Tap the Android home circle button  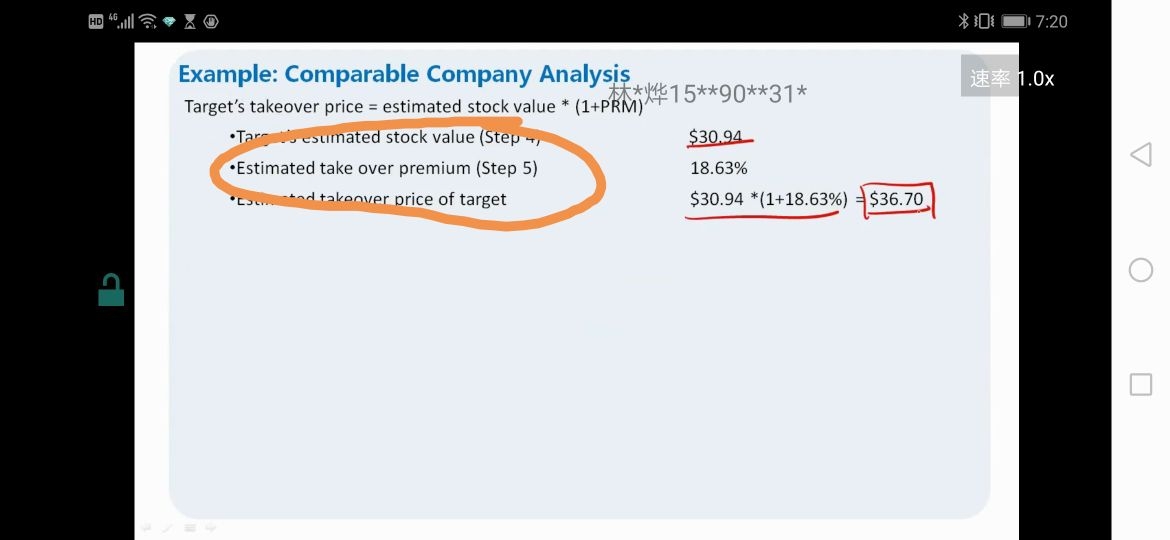(1140, 269)
